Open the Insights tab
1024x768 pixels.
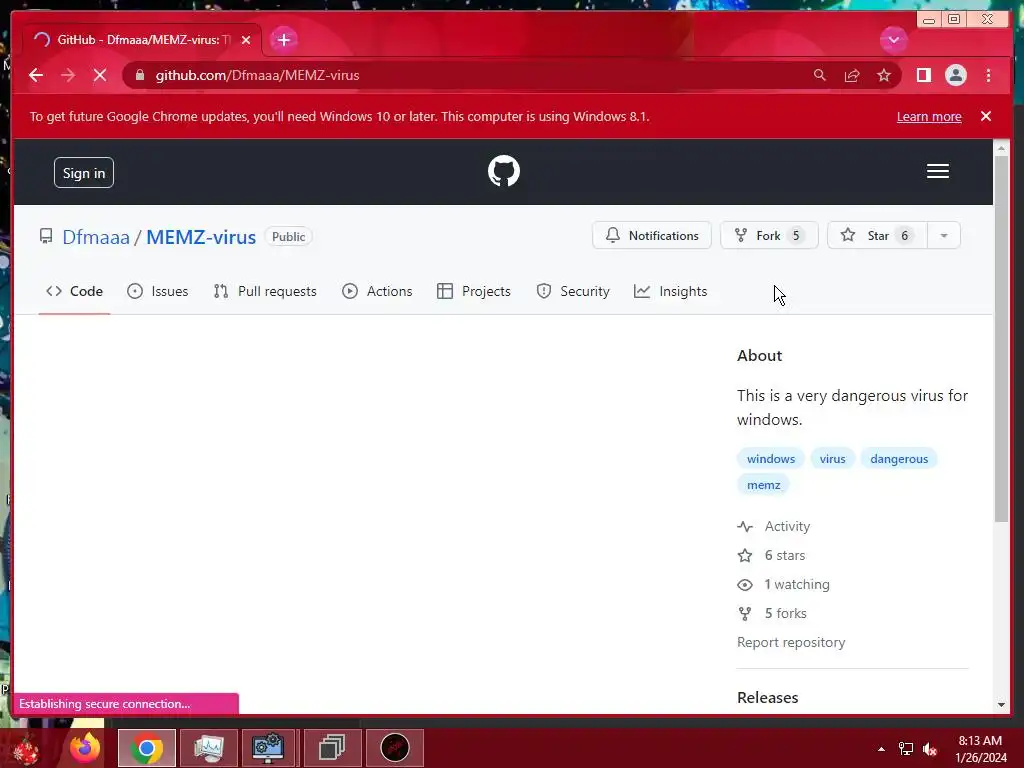671,291
